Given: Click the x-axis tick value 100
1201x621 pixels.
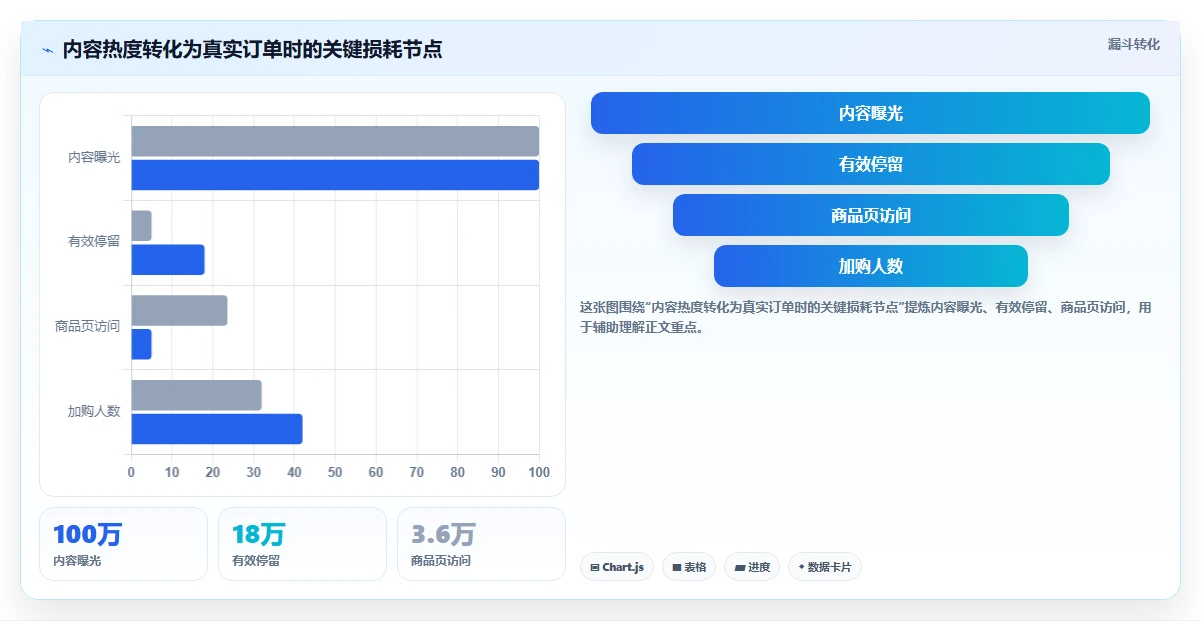Looking at the screenshot, I should [539, 472].
